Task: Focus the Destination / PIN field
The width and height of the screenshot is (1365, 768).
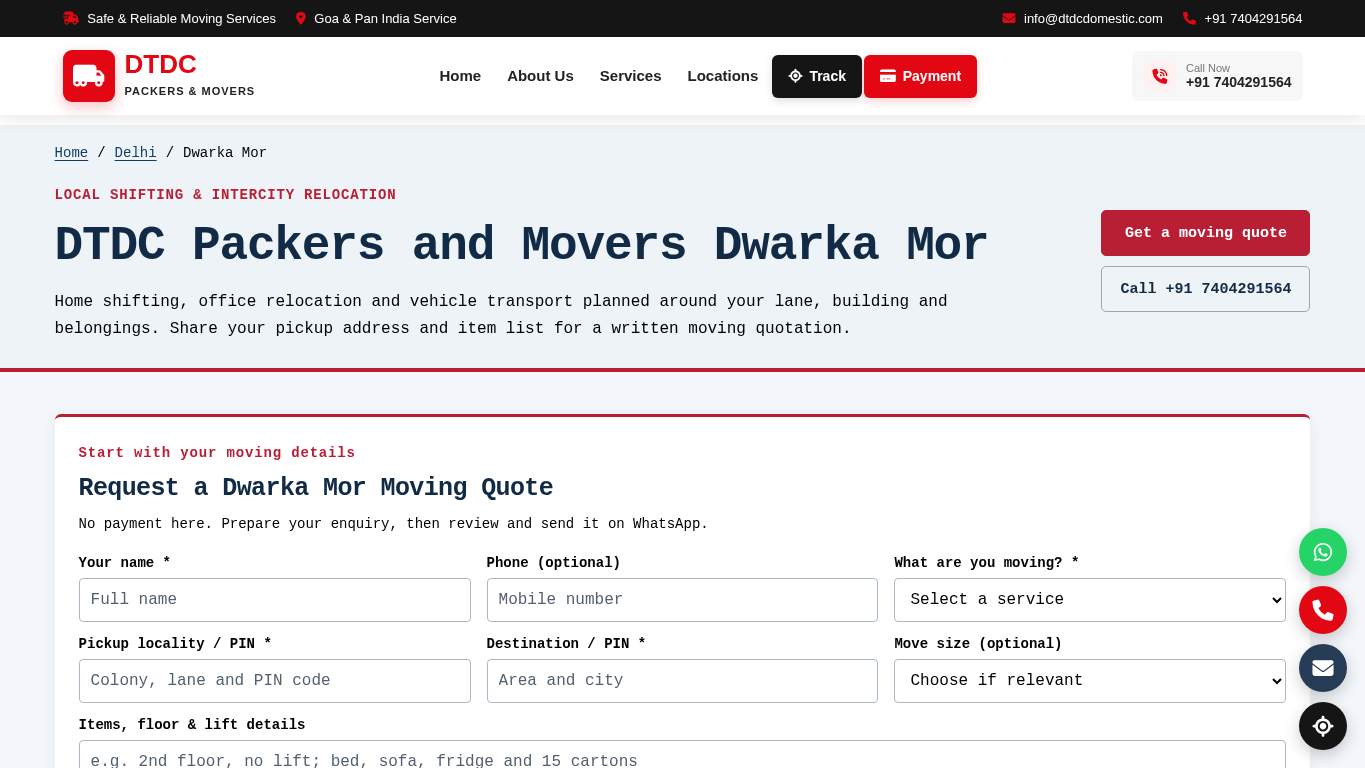Action: (x=682, y=681)
